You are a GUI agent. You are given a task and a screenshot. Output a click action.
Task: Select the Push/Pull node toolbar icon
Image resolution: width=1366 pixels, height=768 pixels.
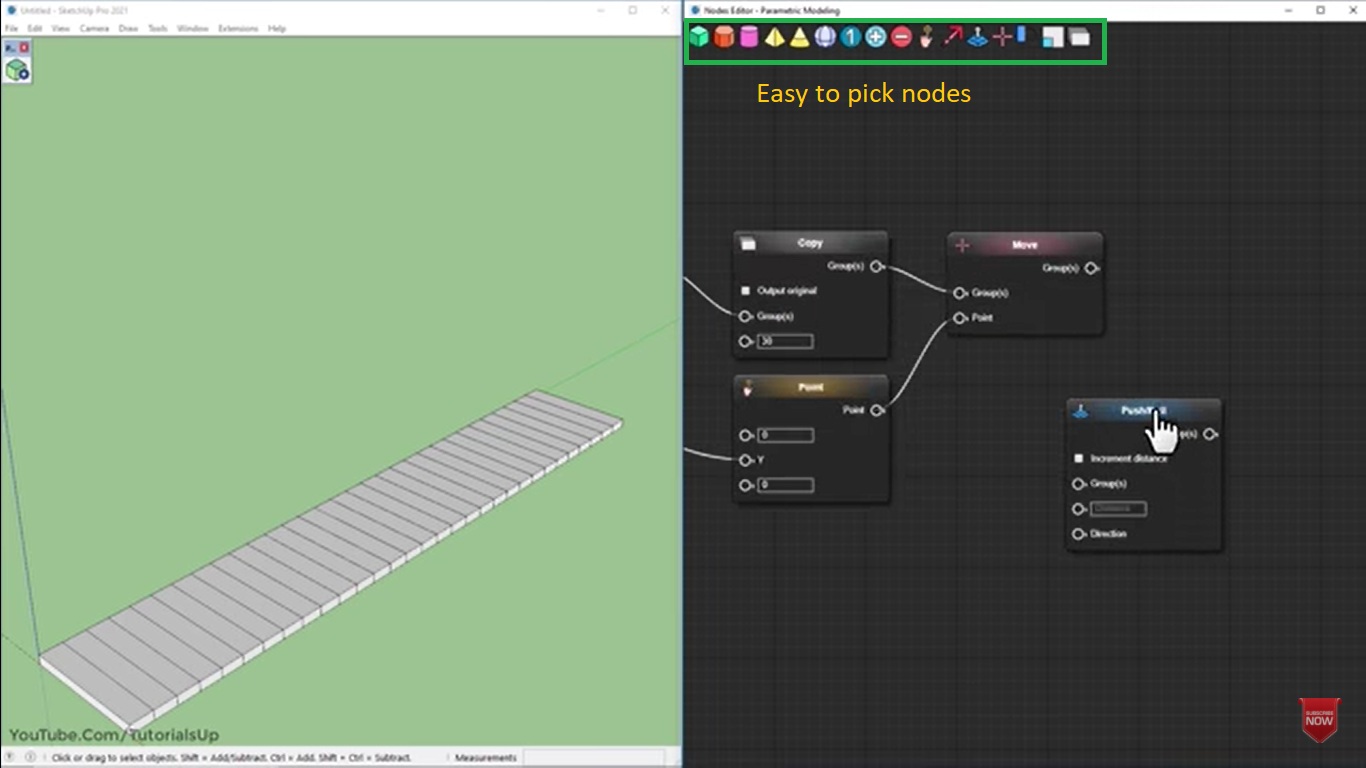coord(977,38)
